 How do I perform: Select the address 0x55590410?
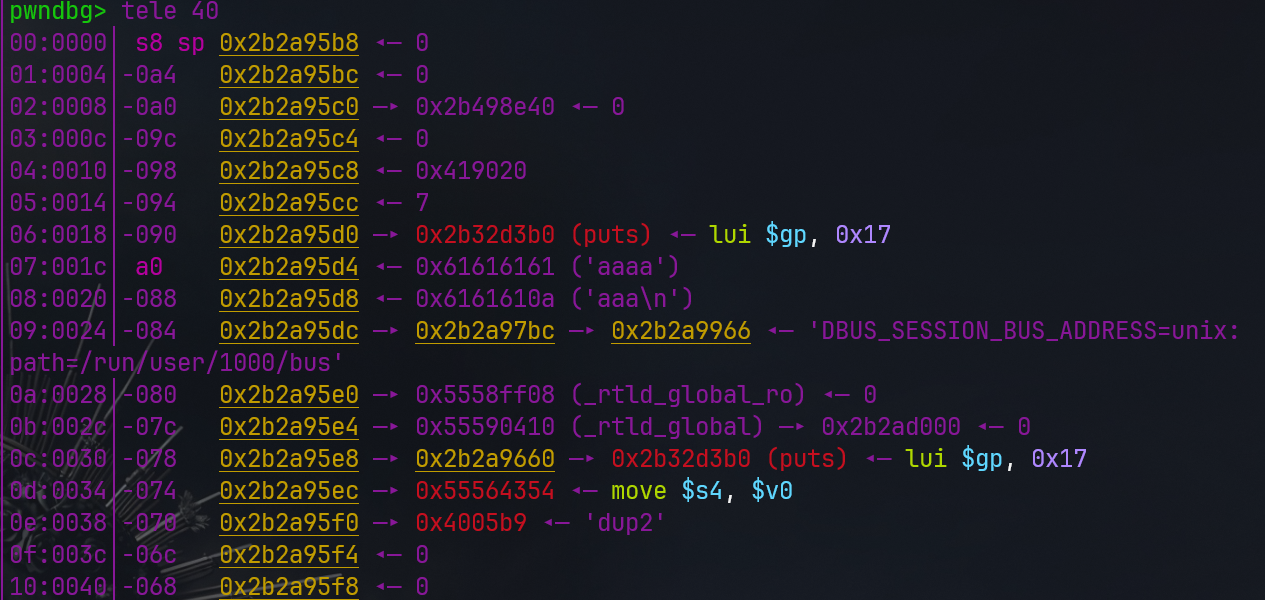485,427
